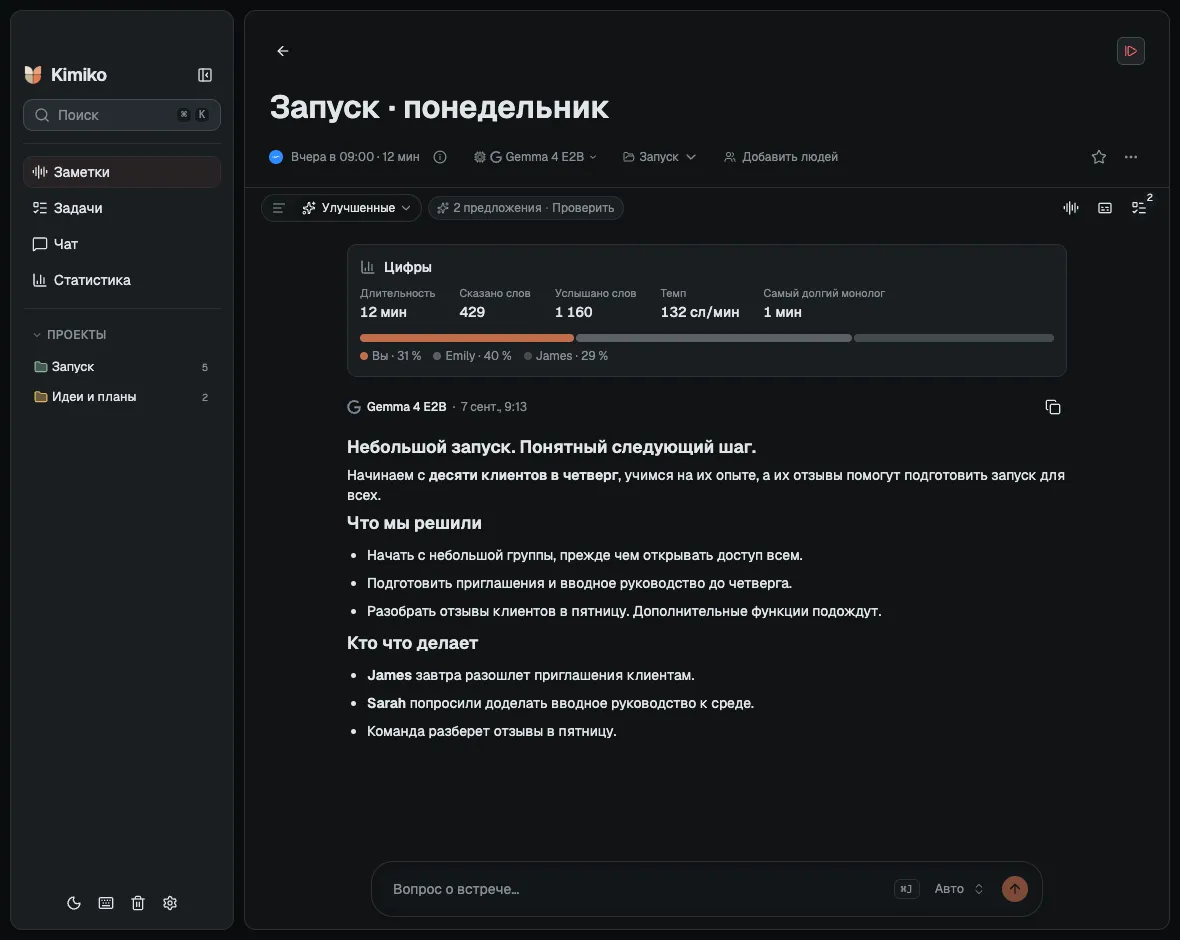1180x940 pixels.
Task: Click the name James in action items
Action: click(389, 675)
